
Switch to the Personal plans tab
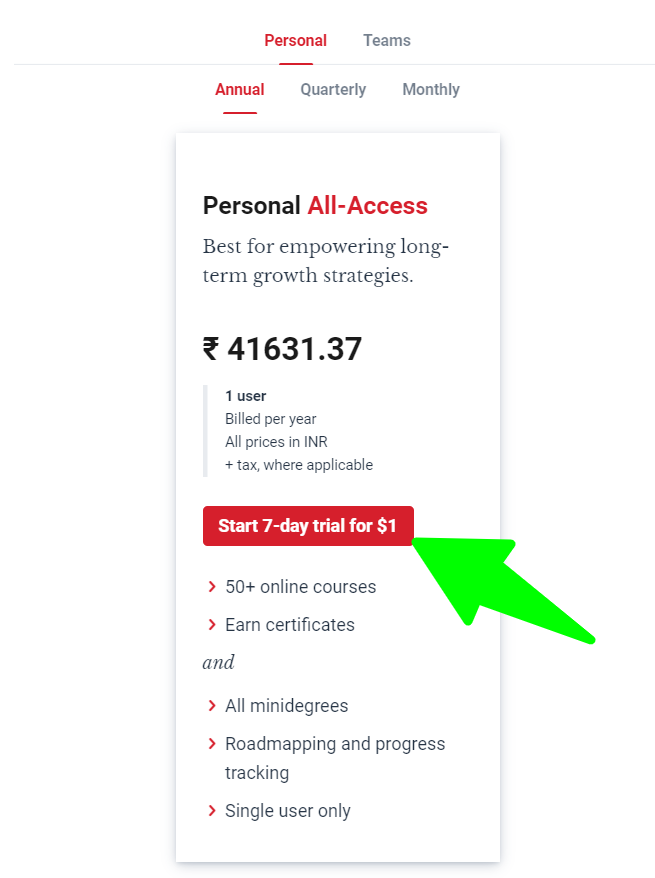(295, 41)
